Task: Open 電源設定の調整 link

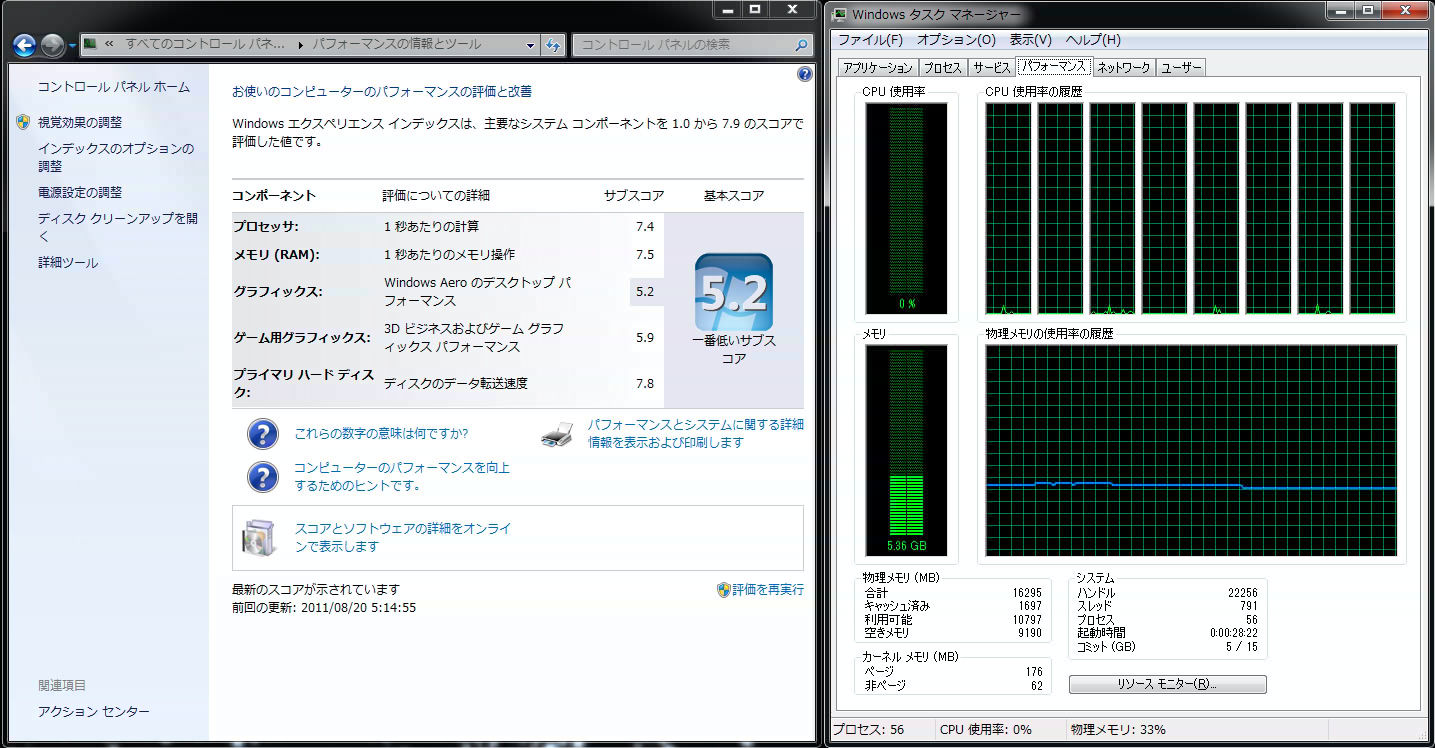Action: coord(80,192)
